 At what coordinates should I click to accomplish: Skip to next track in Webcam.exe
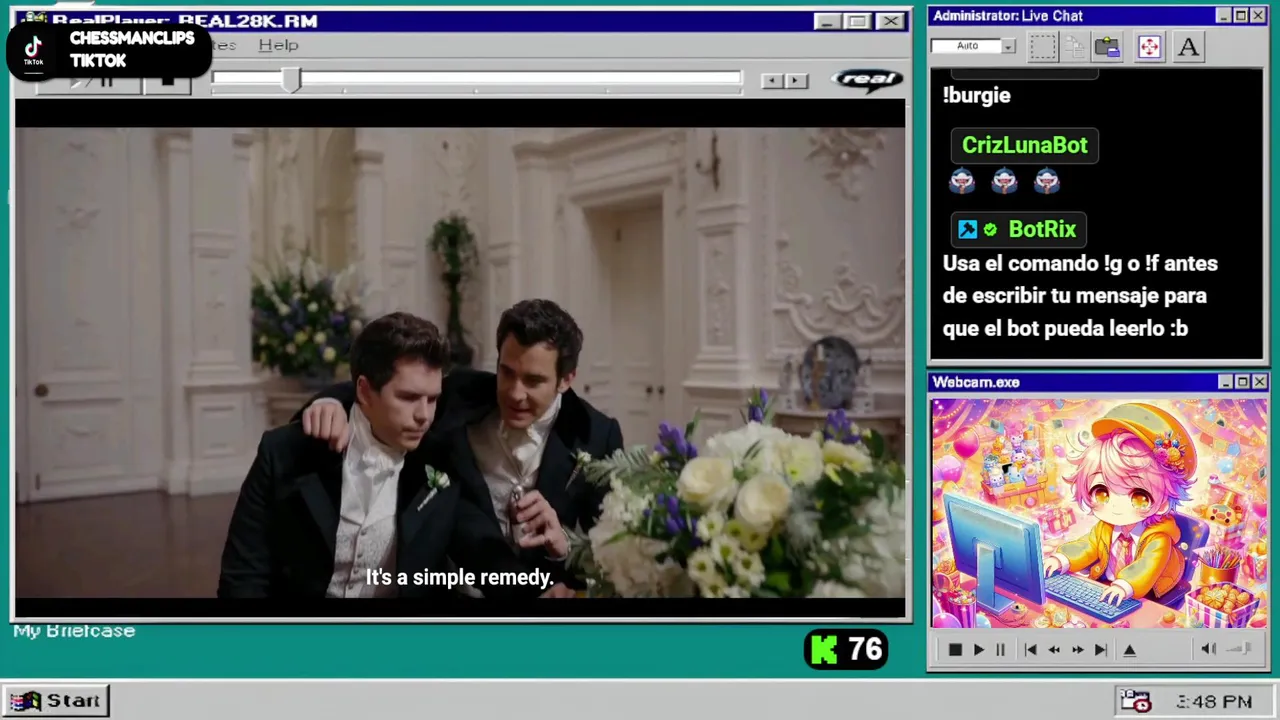tap(1101, 650)
